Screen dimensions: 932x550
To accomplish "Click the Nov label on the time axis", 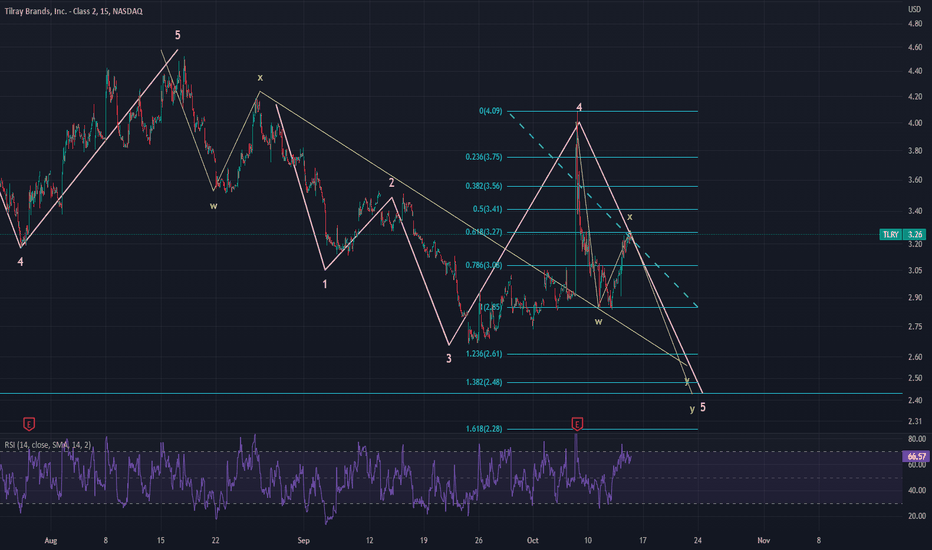I will tap(763, 540).
